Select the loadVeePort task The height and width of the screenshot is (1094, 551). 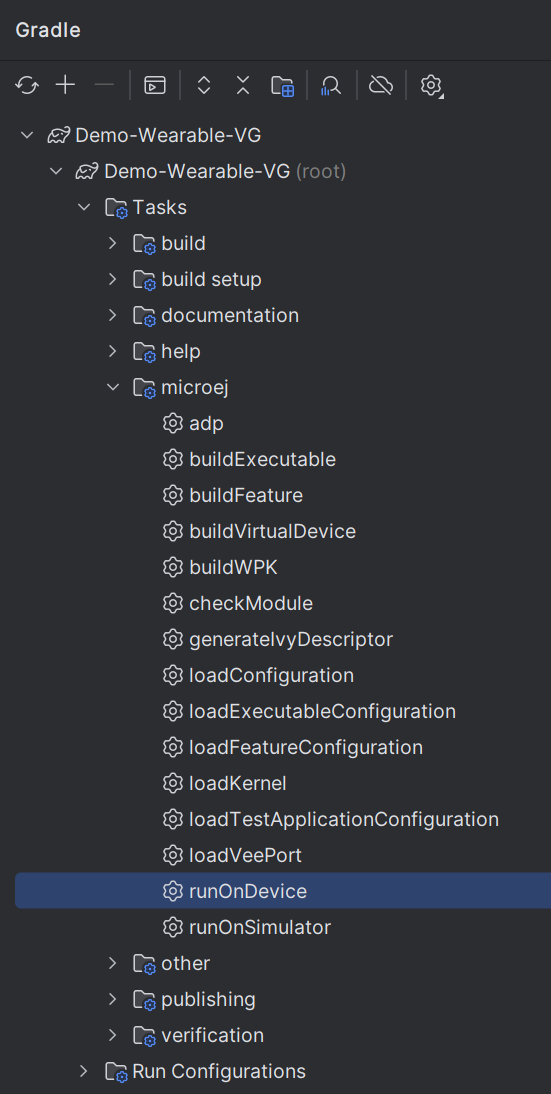coord(246,856)
